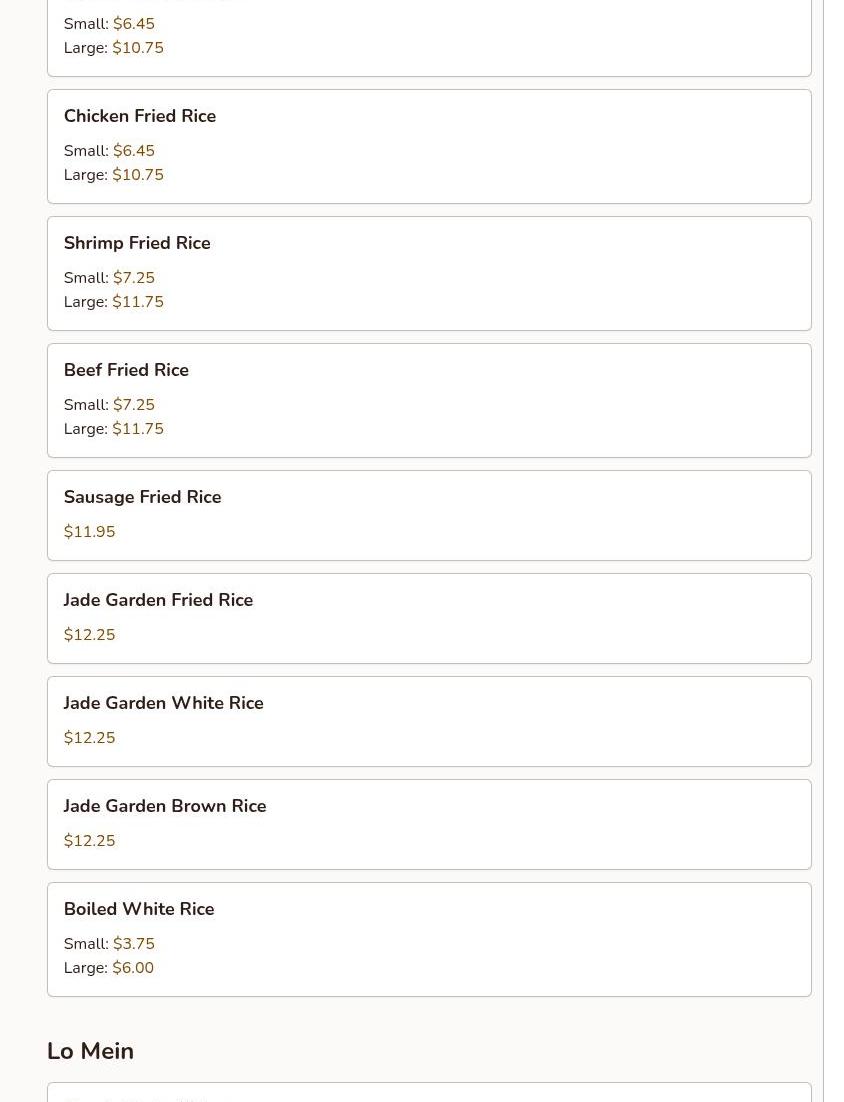Click the Lo Mein section heading
844x1102 pixels.
(90, 1051)
